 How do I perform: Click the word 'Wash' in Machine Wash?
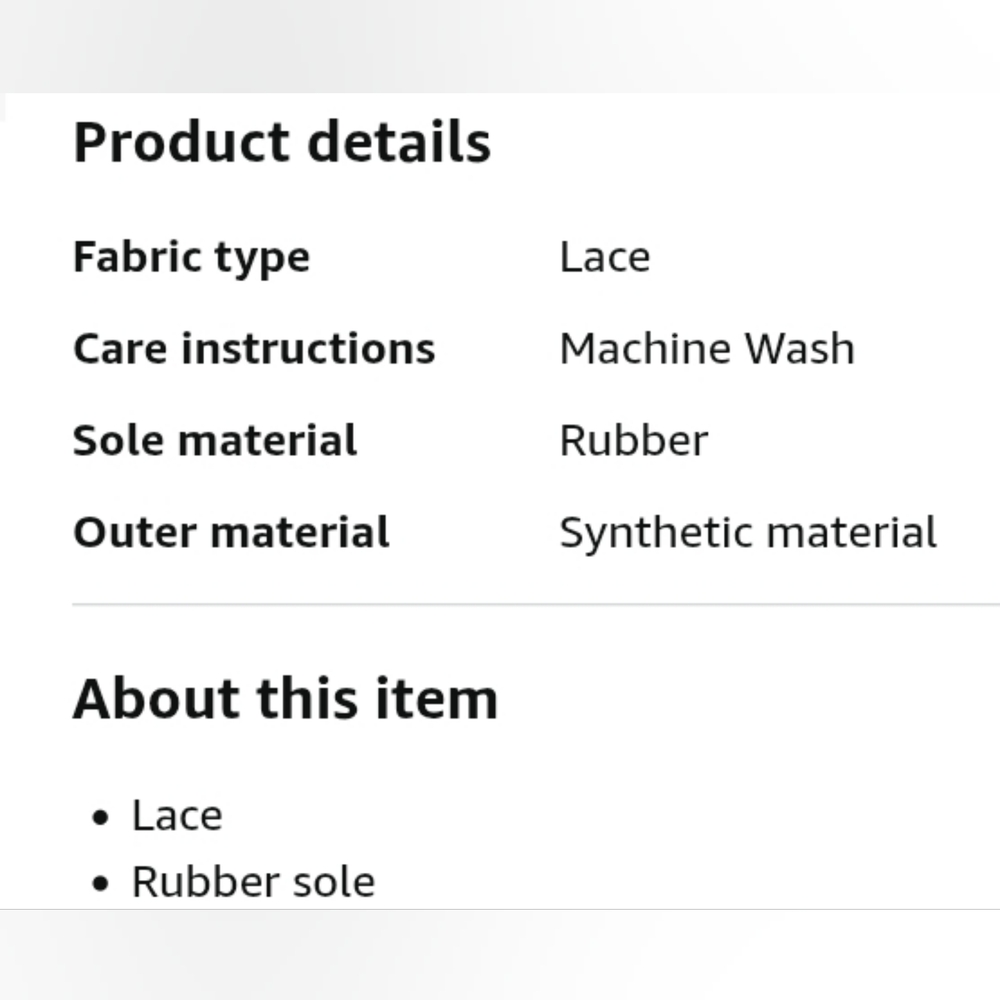tap(800, 349)
